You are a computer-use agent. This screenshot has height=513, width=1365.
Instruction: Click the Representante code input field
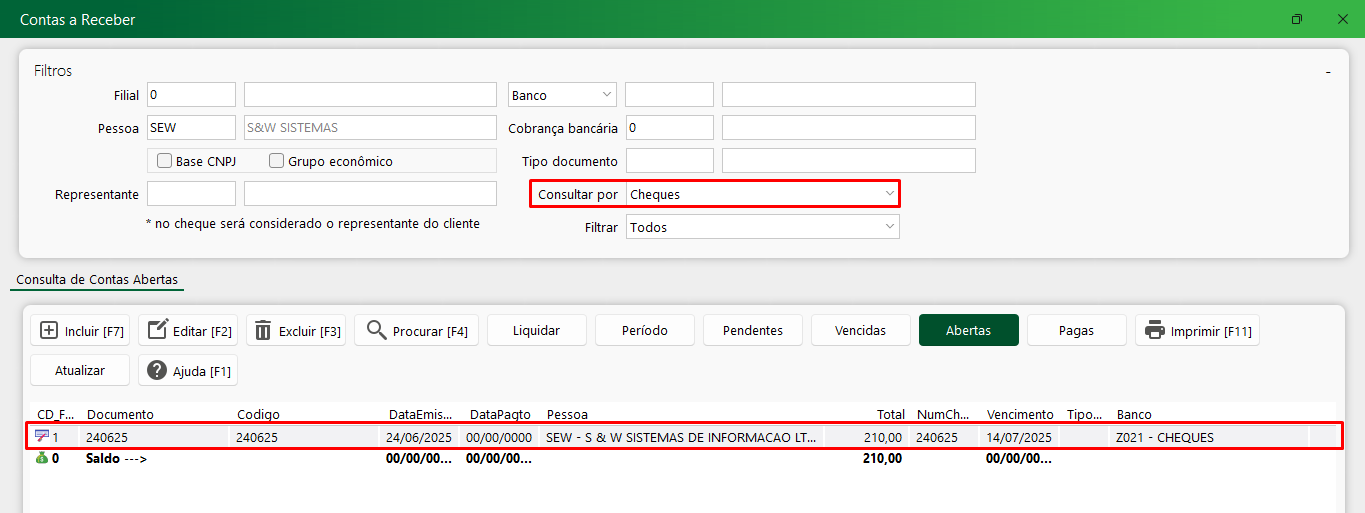[x=191, y=194]
